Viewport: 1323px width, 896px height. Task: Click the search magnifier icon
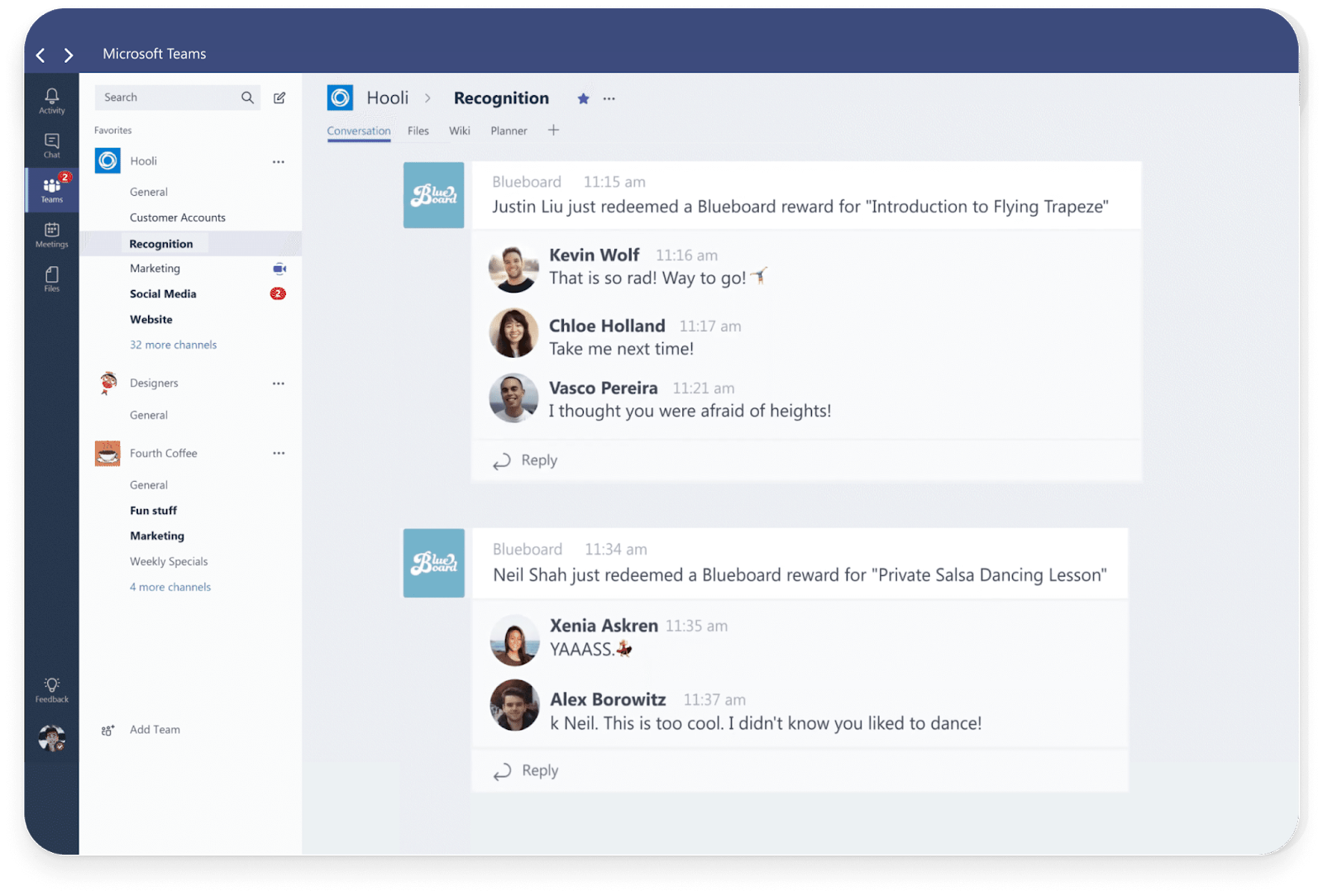pos(247,98)
